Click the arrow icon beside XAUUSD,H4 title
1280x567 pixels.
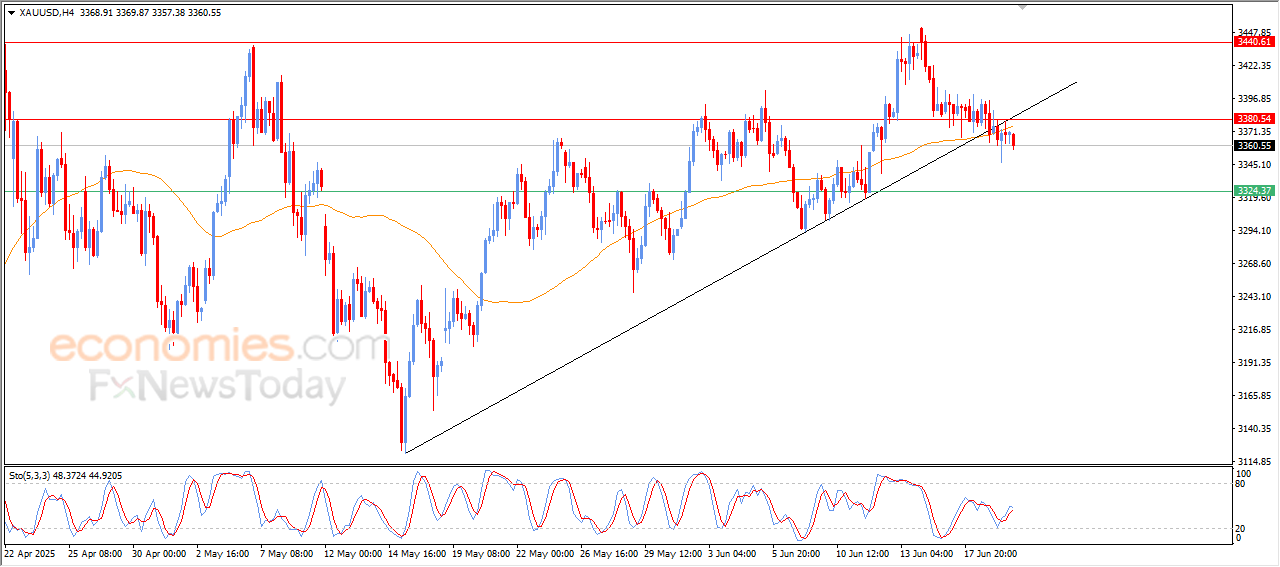[x=11, y=13]
